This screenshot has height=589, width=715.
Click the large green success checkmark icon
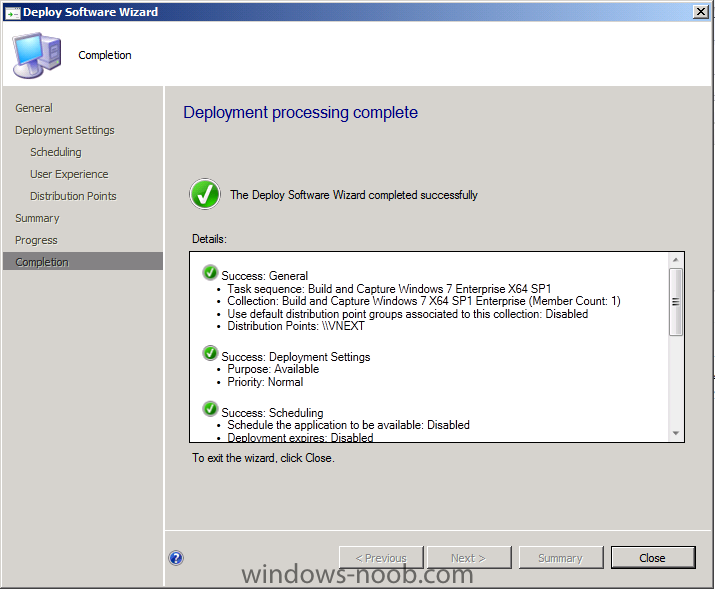pyautogui.click(x=205, y=194)
